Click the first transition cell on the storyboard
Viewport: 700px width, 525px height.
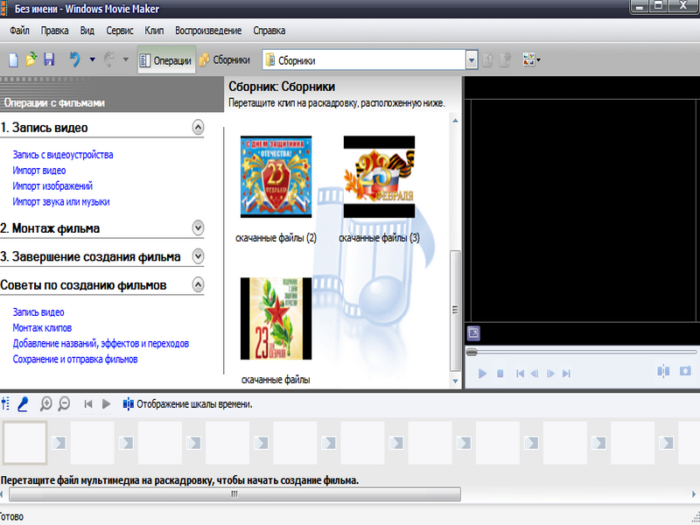click(x=58, y=442)
